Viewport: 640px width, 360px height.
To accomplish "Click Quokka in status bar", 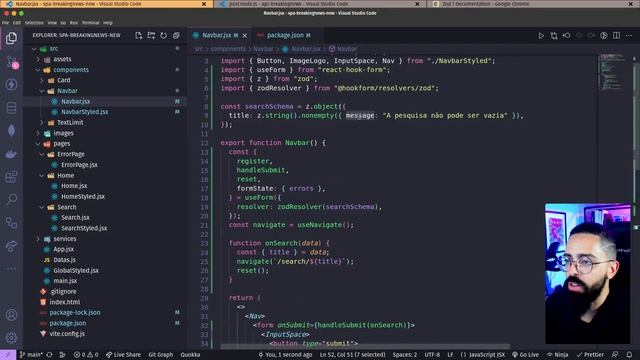I will click(x=190, y=355).
